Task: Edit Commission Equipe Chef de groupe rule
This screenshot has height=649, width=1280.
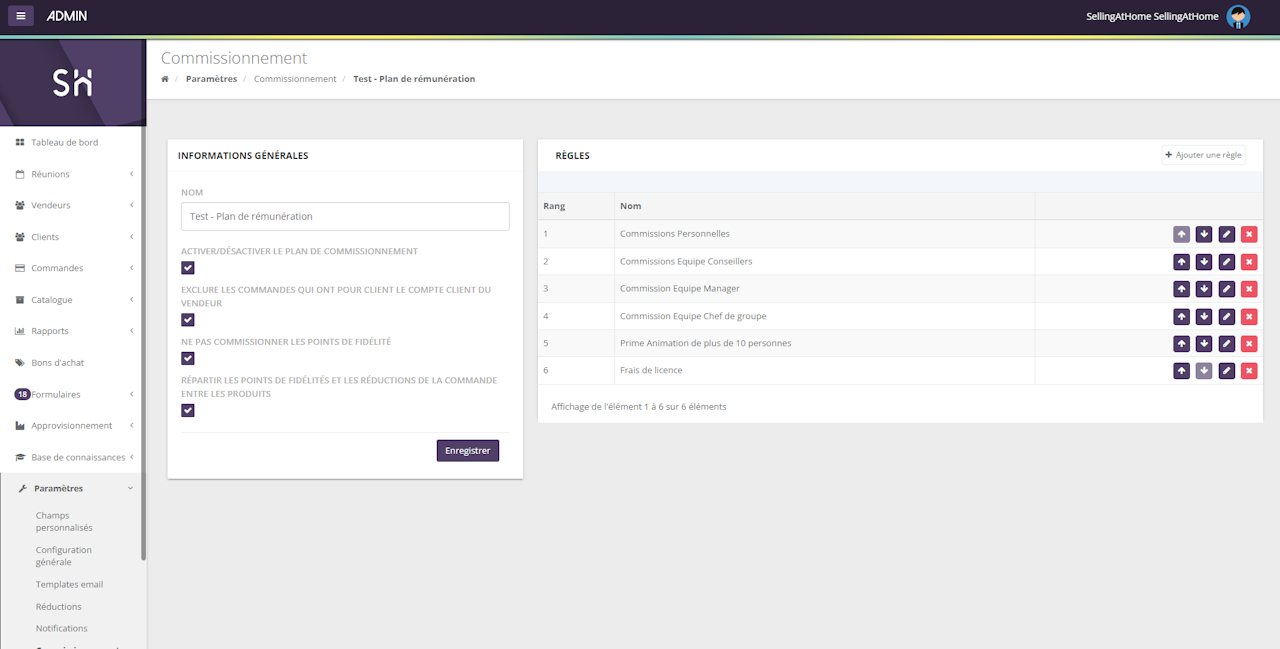Action: 1227,316
